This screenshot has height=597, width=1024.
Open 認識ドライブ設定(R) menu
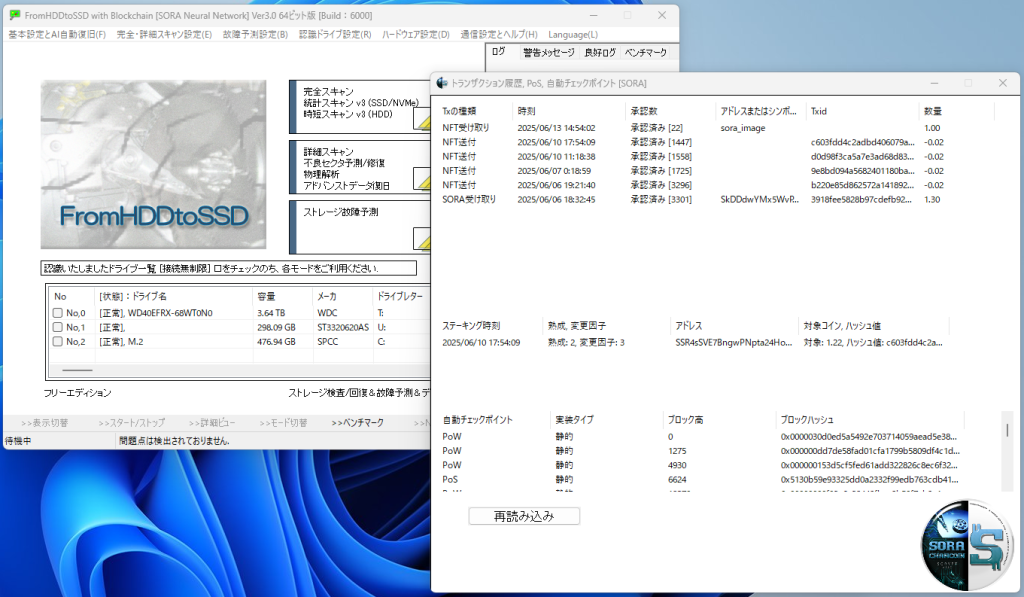click(335, 35)
